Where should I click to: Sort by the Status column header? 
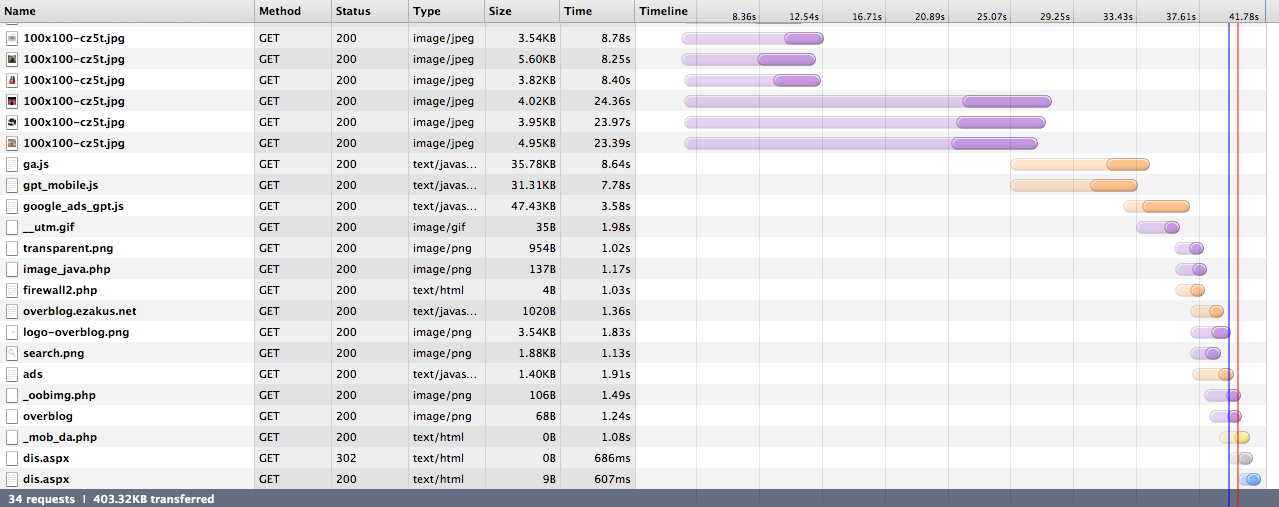353,11
